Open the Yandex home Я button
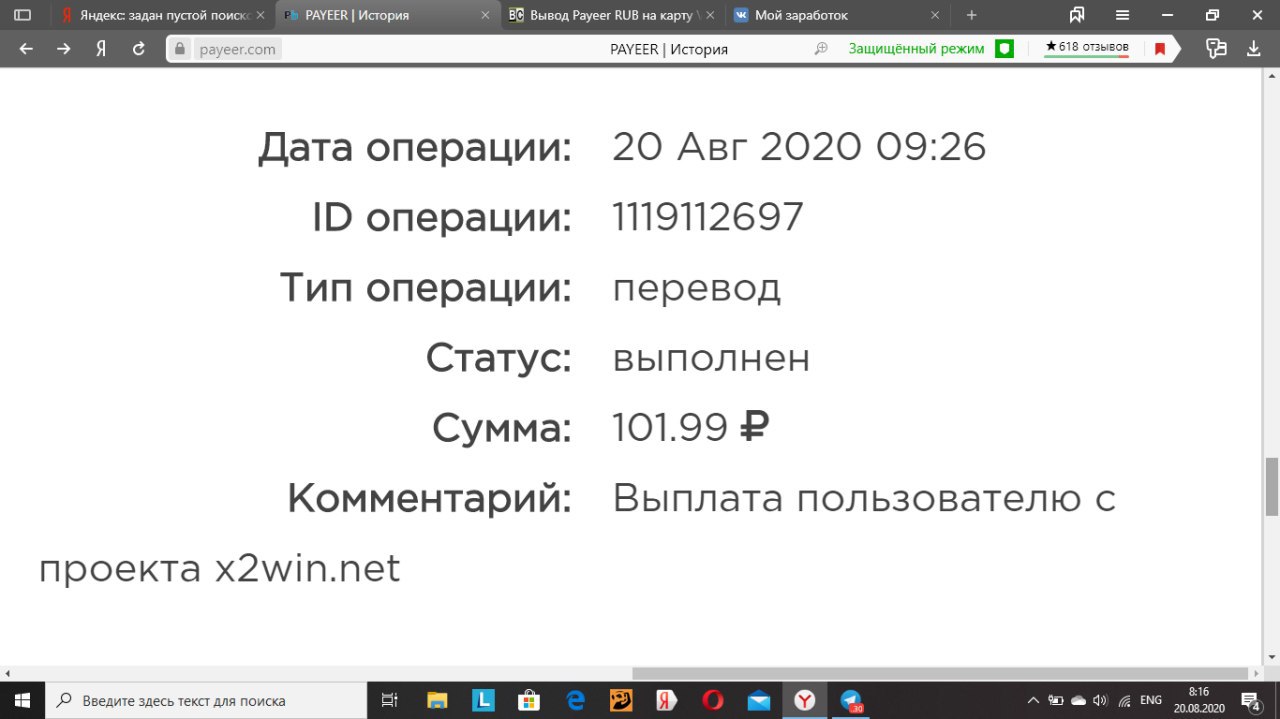 101,48
